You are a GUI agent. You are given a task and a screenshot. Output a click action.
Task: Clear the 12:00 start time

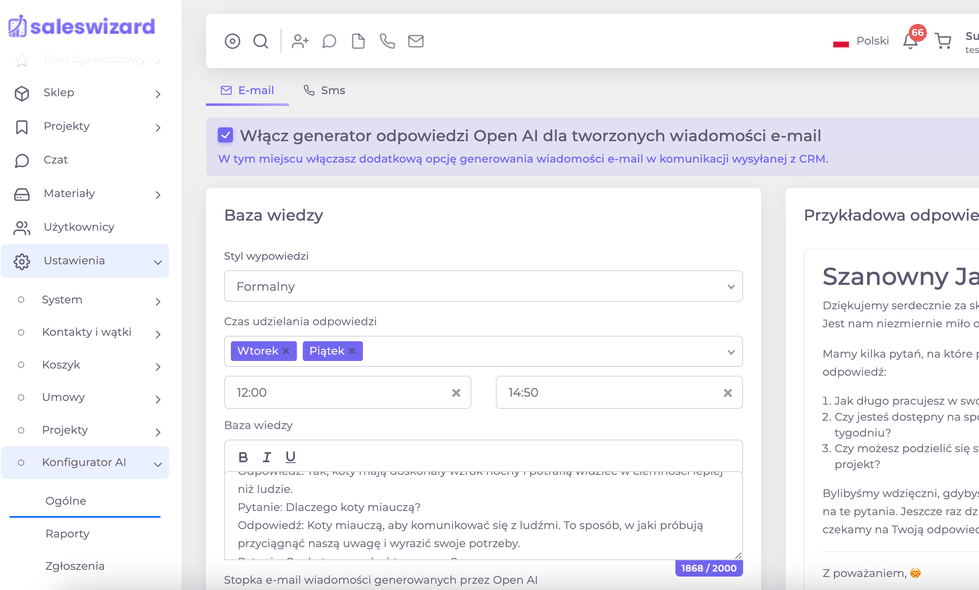[x=456, y=393]
